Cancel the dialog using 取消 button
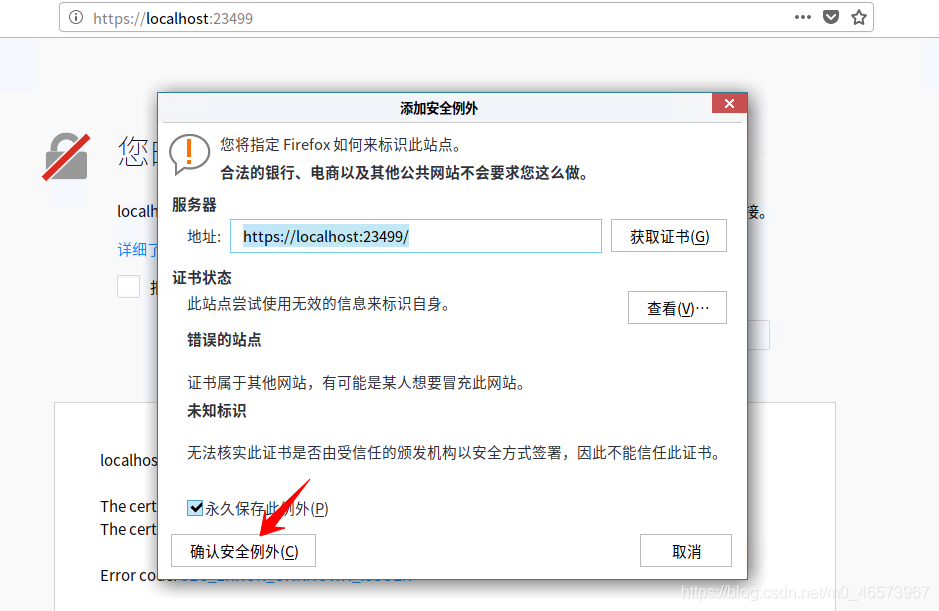Image resolution: width=939 pixels, height=611 pixels. click(686, 550)
